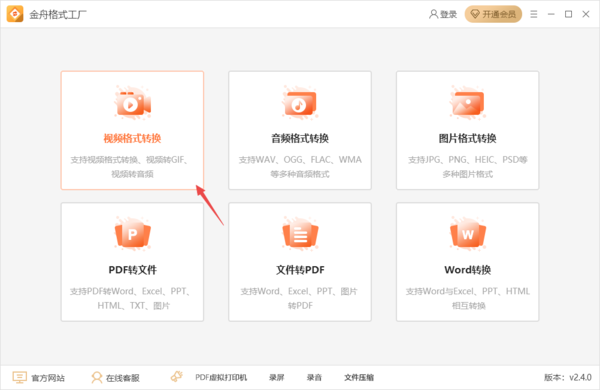600x390 pixels.
Task: Open PDF转文件 title
Action: 132,270
